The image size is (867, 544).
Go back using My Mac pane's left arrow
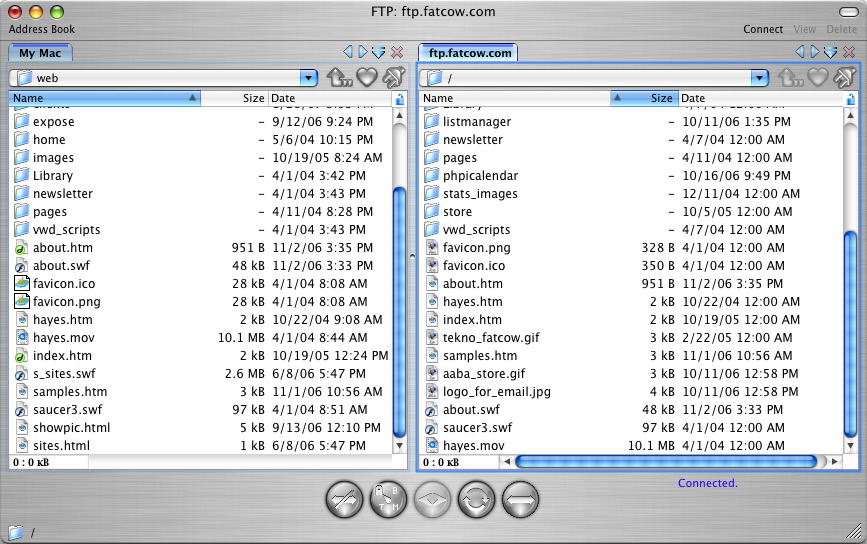(348, 52)
